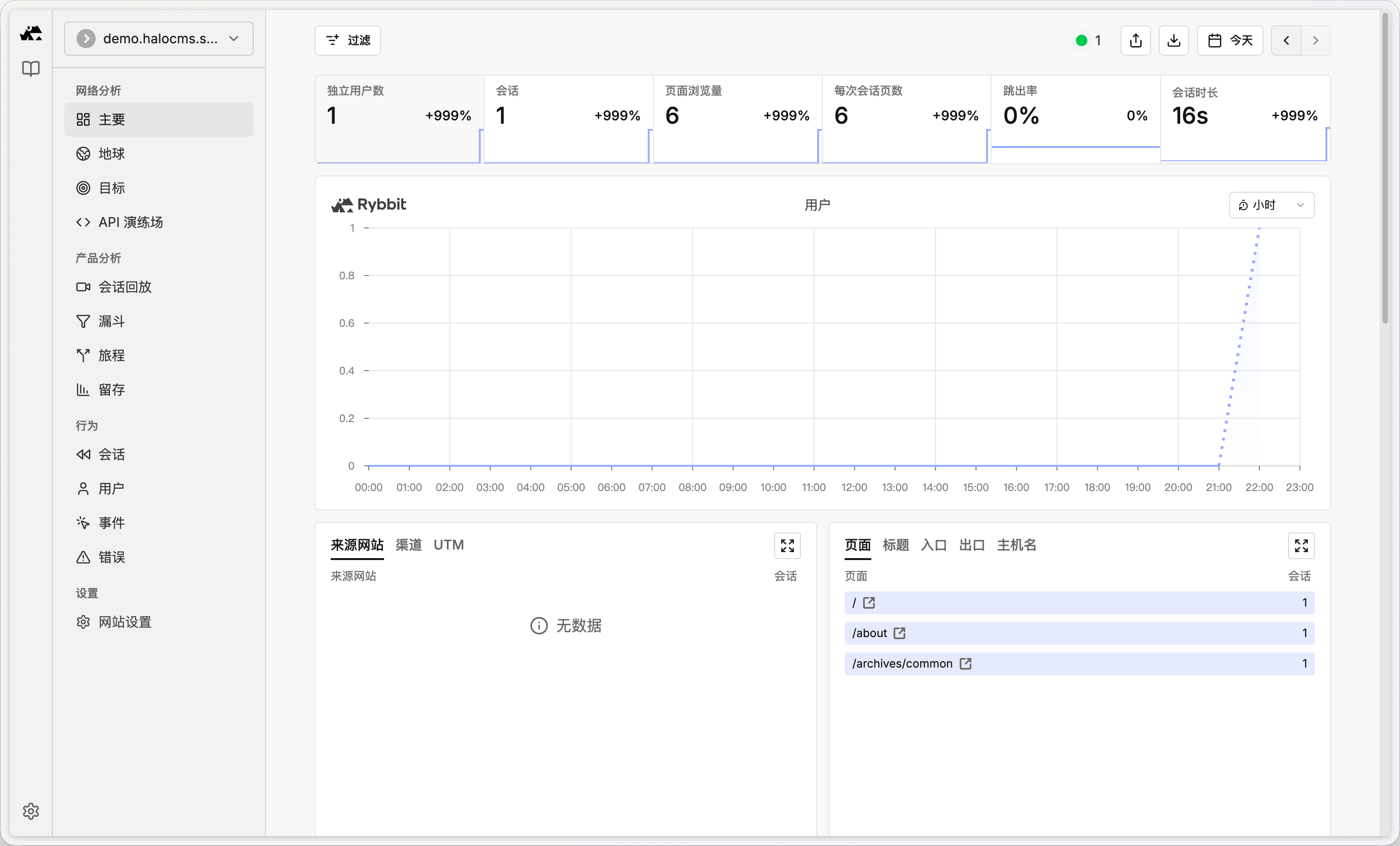Open the demo.halocms site selector dropdown
Image resolution: width=1400 pixels, height=846 pixels.
158,39
